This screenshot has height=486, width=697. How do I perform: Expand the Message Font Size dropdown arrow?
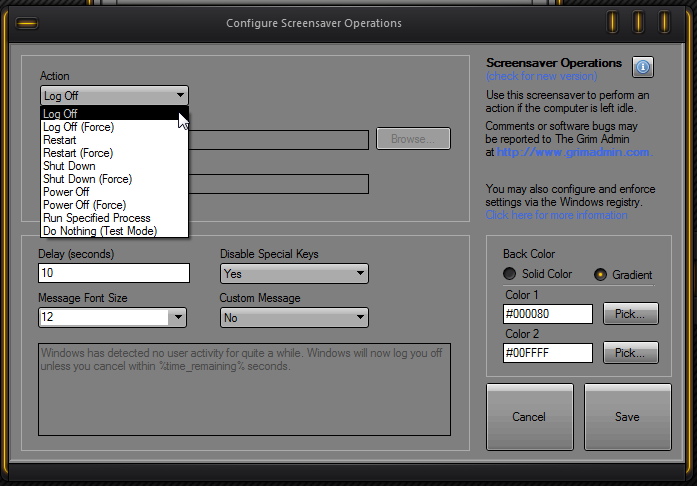178,317
